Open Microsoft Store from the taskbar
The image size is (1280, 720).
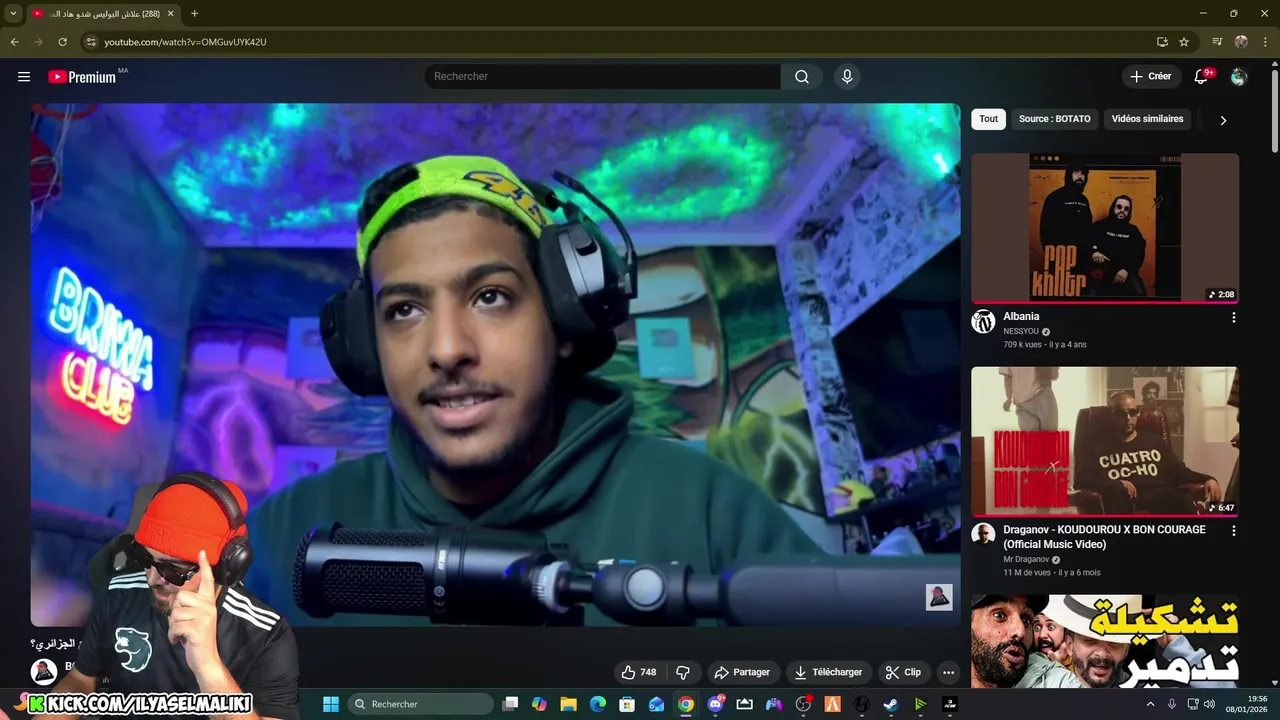(627, 704)
